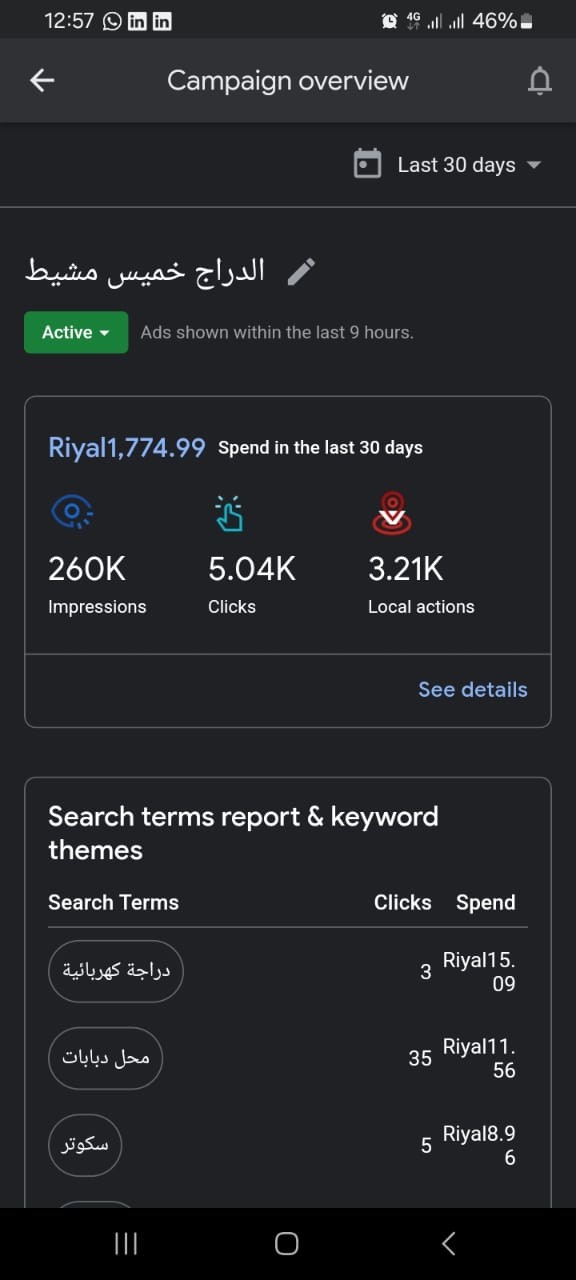Tap the Local actions map pin icon
Screen dimensions: 576x1280
coord(391,513)
